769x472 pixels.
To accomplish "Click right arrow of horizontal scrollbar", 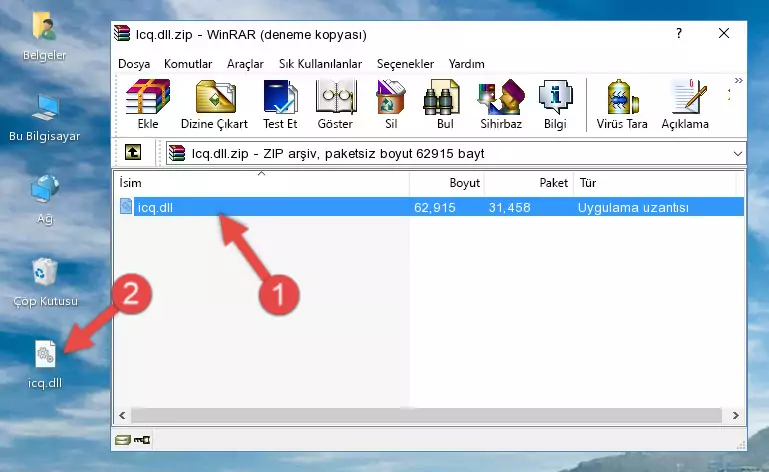I will [736, 416].
